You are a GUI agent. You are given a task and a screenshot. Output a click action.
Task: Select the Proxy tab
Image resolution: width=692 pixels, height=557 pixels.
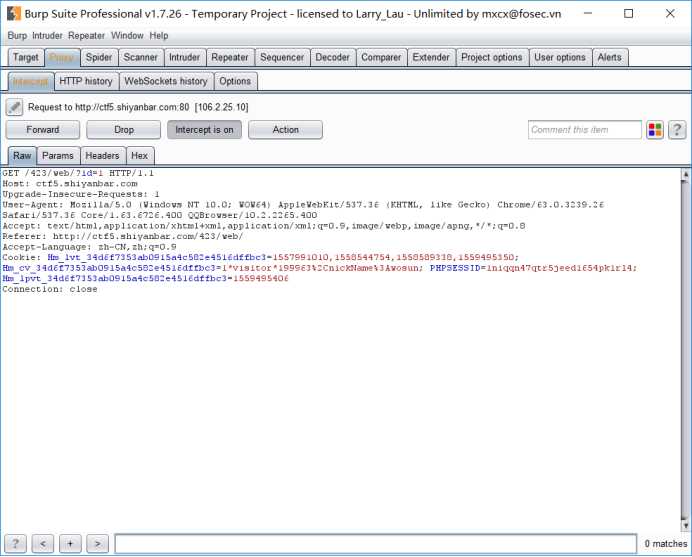62,57
